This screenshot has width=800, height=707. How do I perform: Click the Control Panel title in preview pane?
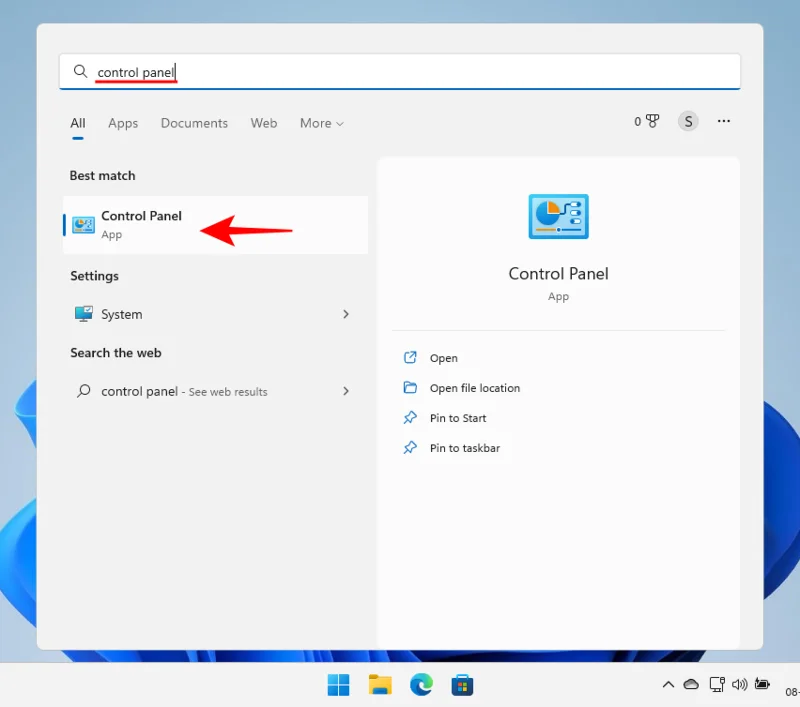tap(558, 274)
